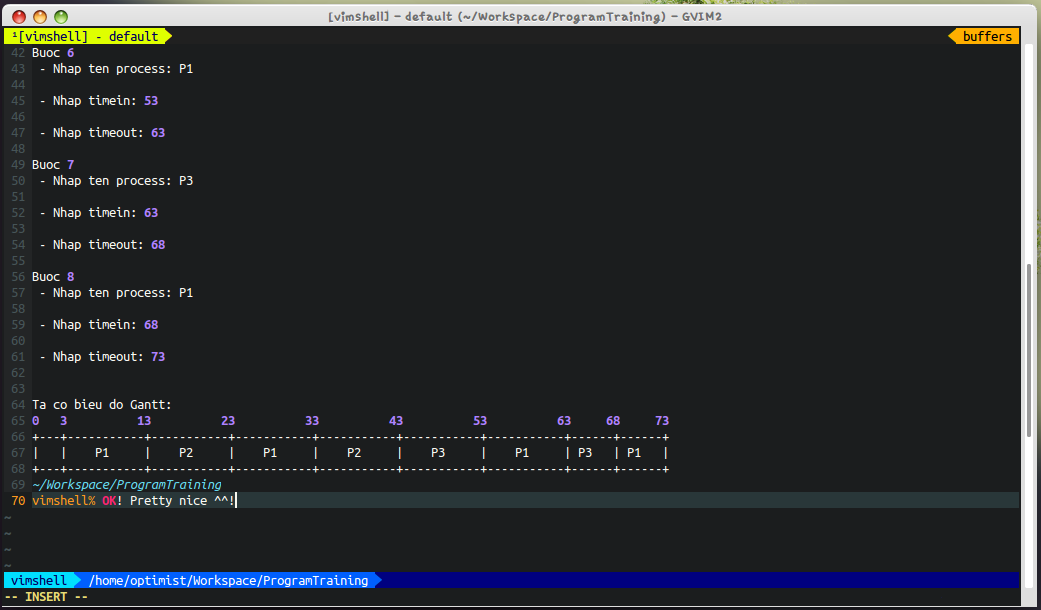Click the process name P3 on line 50

186,181
